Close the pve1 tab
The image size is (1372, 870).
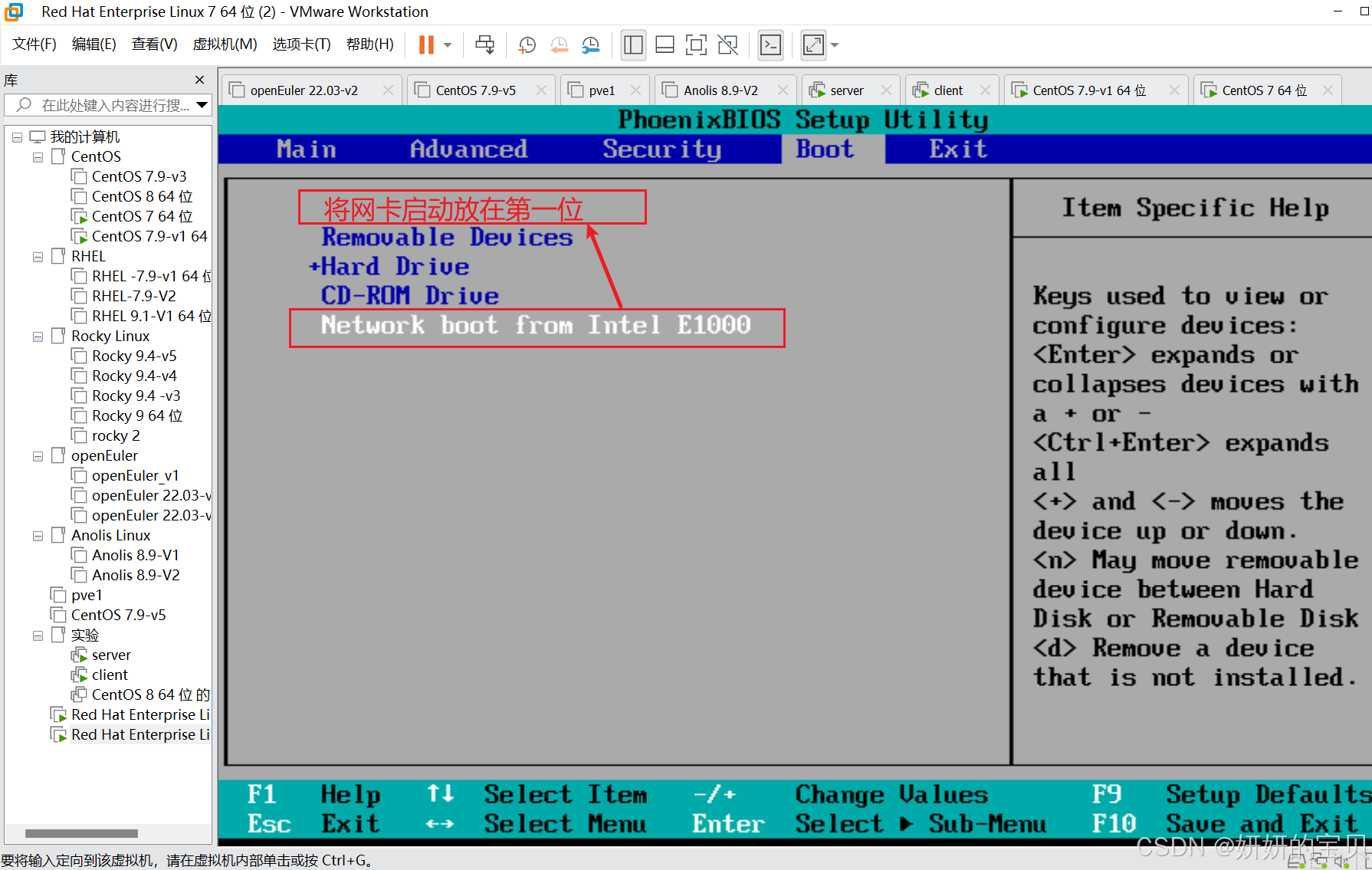635,90
